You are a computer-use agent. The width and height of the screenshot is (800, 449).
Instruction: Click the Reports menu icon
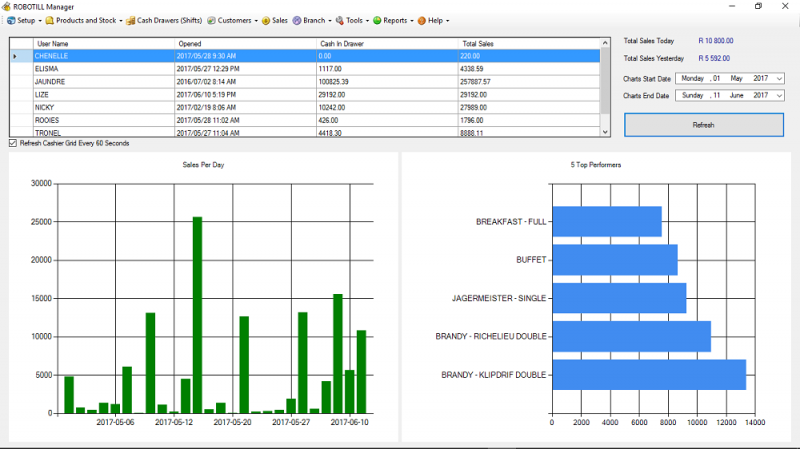click(377, 20)
